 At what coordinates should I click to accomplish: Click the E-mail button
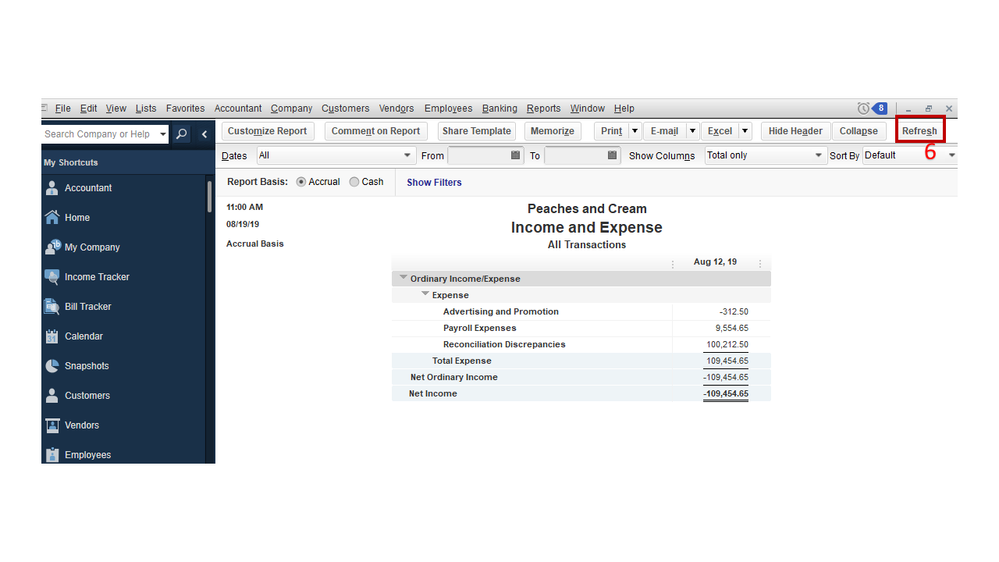pos(665,131)
